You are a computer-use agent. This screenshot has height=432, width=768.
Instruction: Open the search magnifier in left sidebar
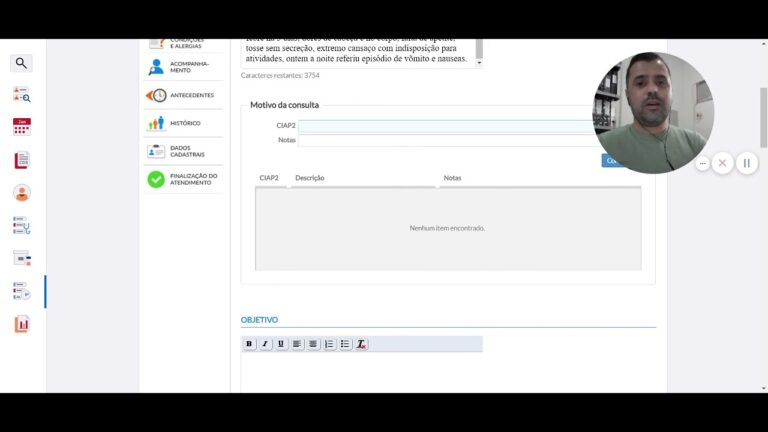click(21, 63)
